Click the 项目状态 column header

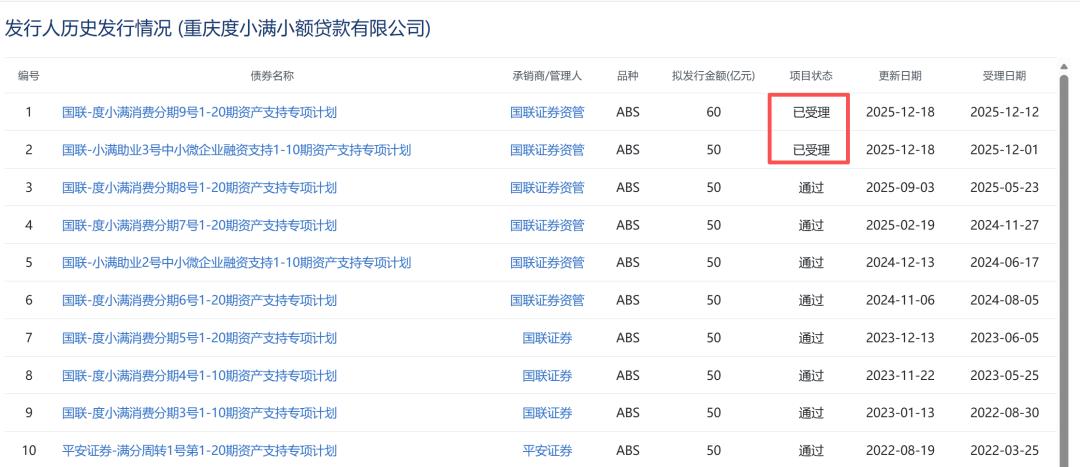coord(810,76)
